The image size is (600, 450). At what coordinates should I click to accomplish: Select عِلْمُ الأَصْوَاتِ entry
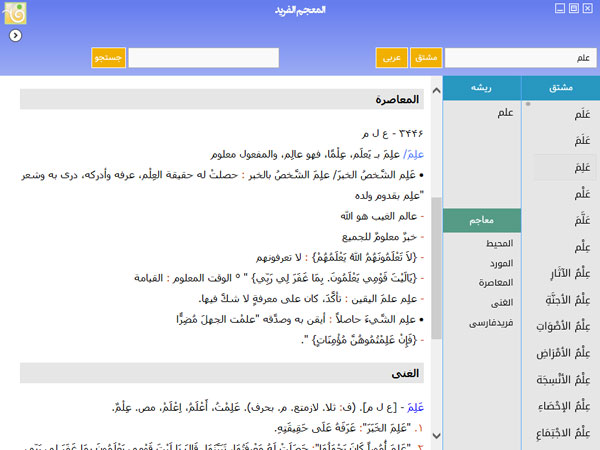pyautogui.click(x=563, y=326)
